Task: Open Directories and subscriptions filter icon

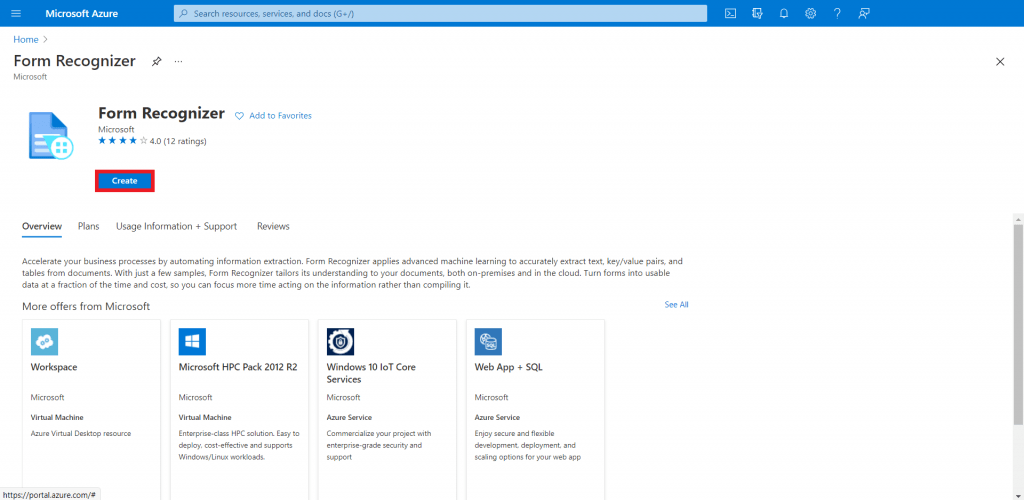Action: (758, 13)
